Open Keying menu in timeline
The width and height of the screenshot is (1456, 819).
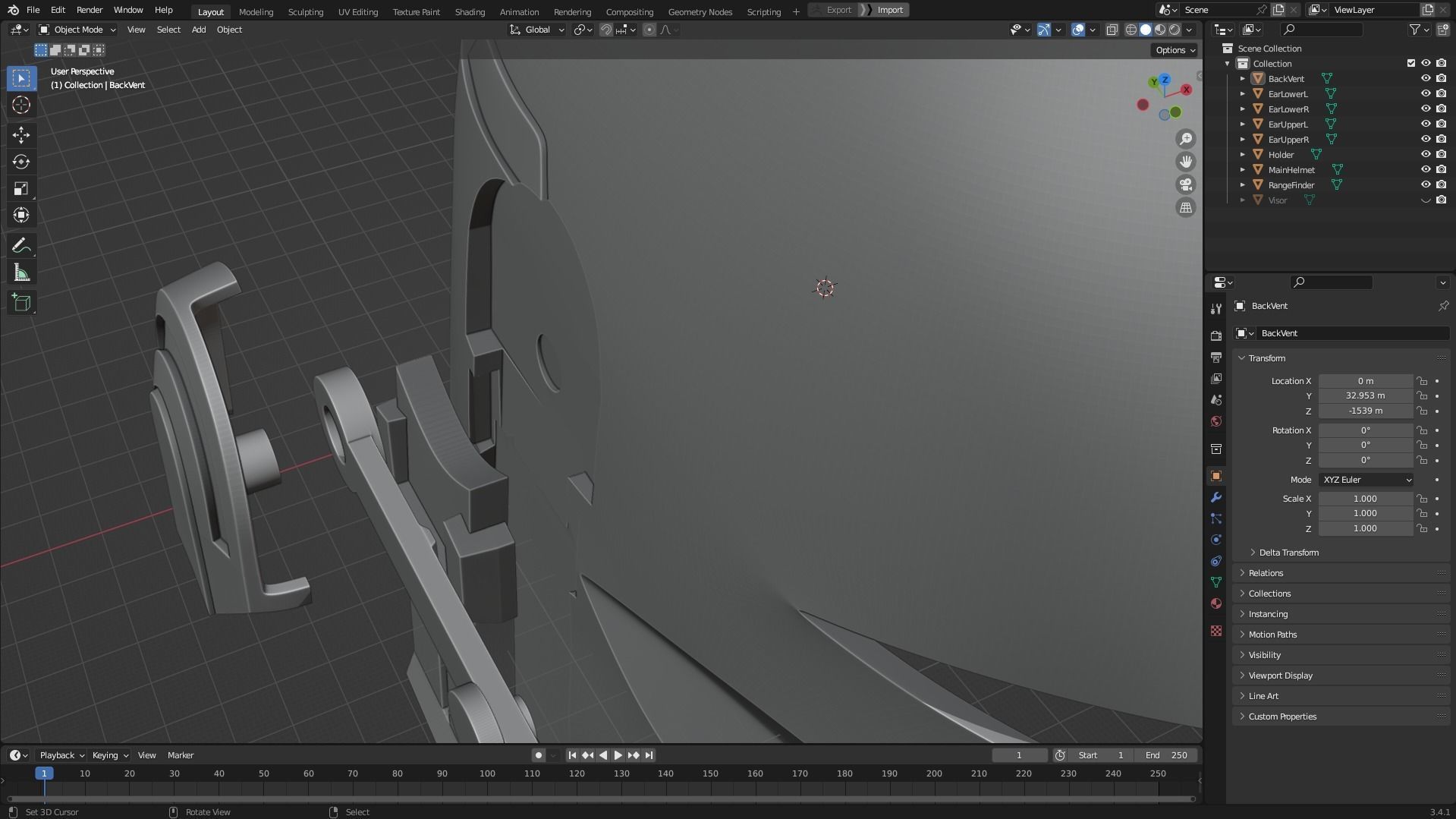click(x=110, y=755)
